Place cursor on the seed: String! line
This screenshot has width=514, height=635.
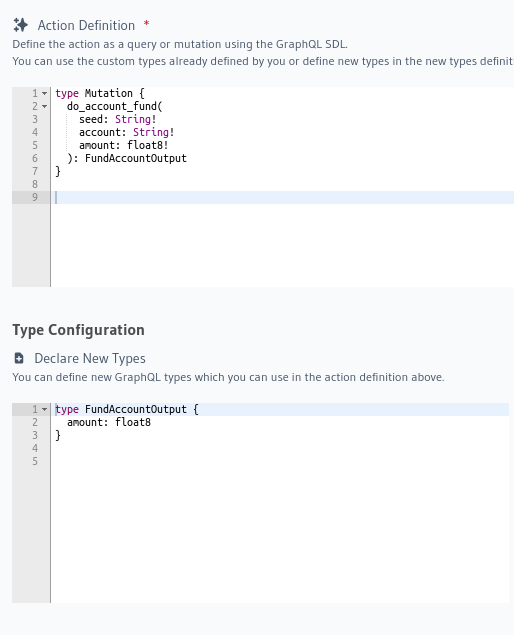[117, 119]
